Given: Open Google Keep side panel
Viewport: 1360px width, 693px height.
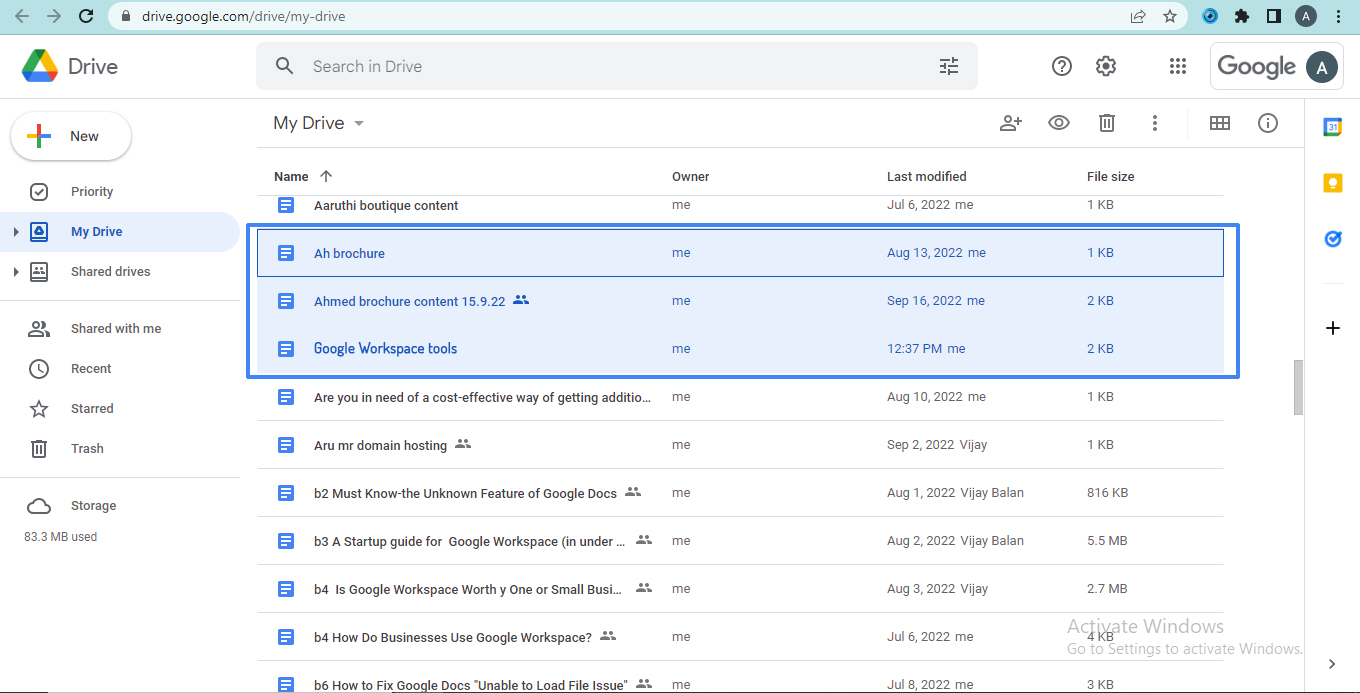Looking at the screenshot, I should click(x=1332, y=183).
